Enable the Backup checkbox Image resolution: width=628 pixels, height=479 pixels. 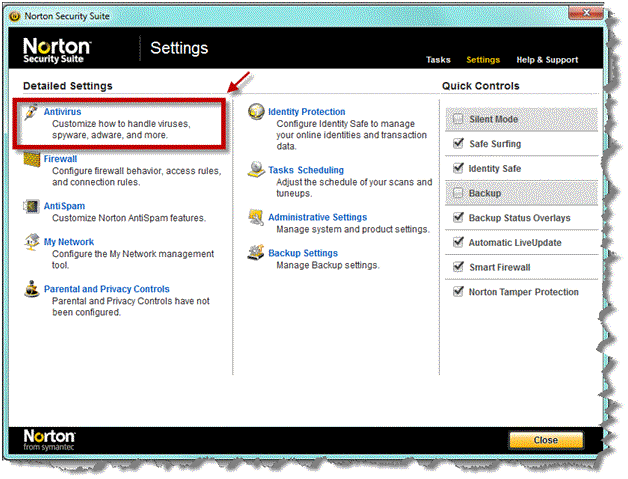point(458,193)
